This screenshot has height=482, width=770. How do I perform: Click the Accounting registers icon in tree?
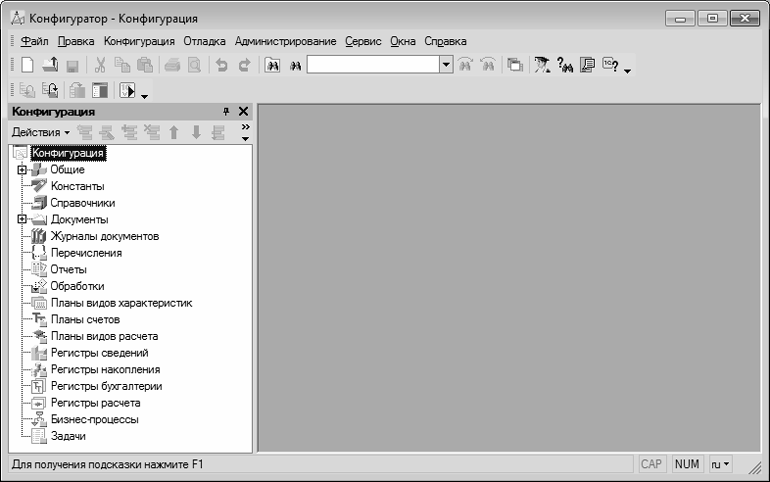pyautogui.click(x=39, y=386)
